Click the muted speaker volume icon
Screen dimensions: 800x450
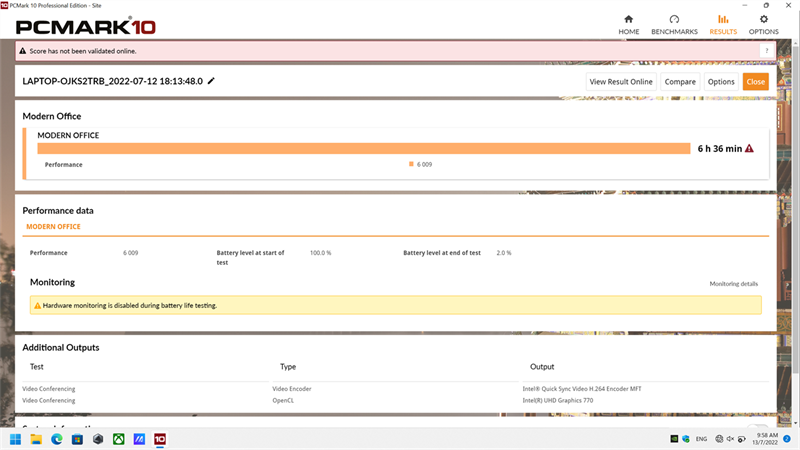click(x=730, y=439)
